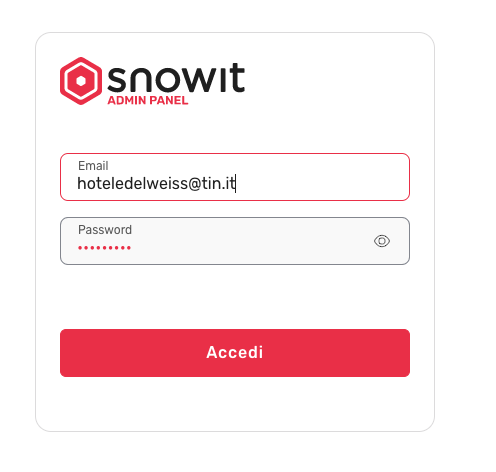Click the @ symbol in the email address
This screenshot has height=472, width=496.
[x=195, y=184]
